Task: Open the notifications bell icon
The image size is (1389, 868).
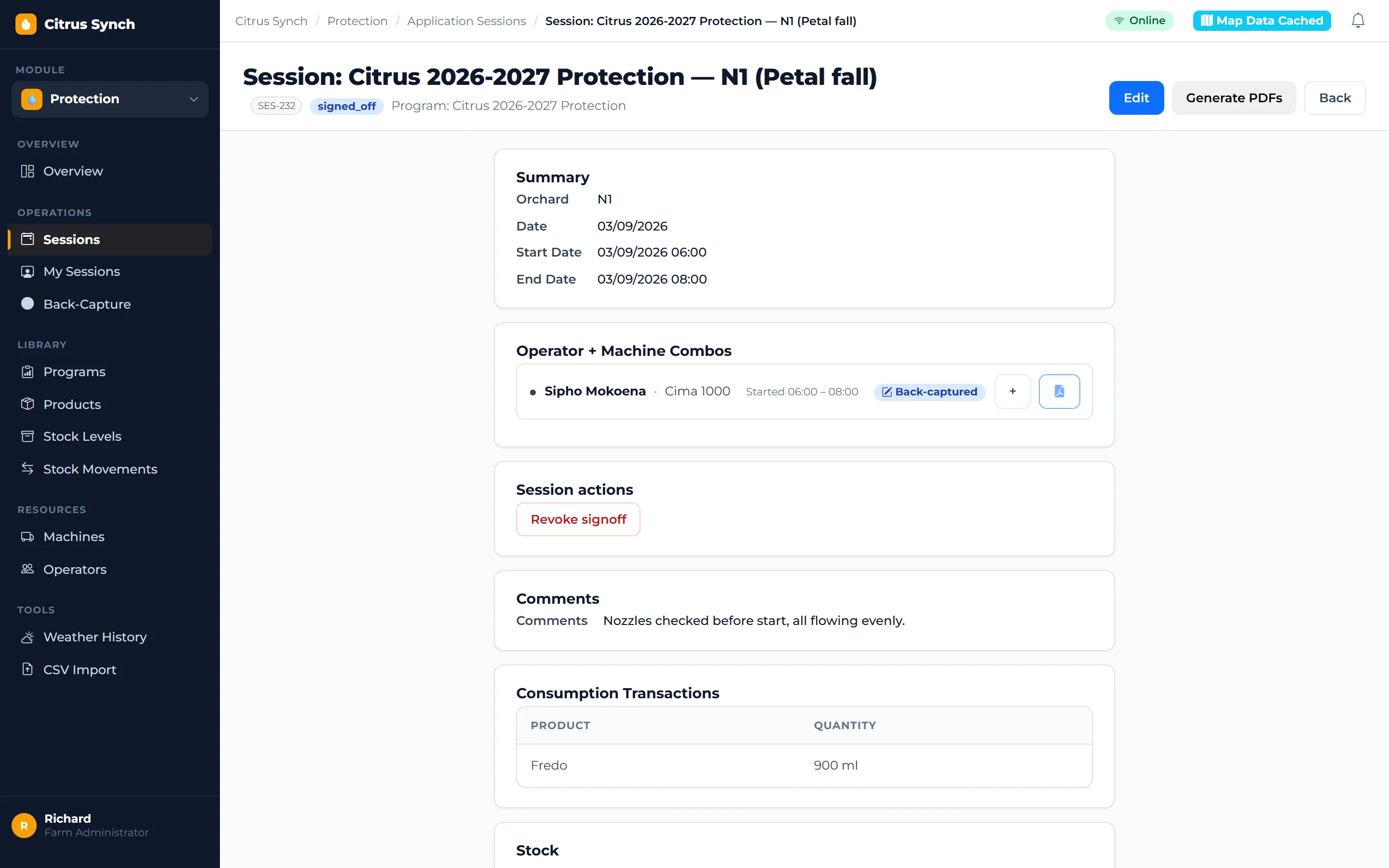Action: [1358, 21]
